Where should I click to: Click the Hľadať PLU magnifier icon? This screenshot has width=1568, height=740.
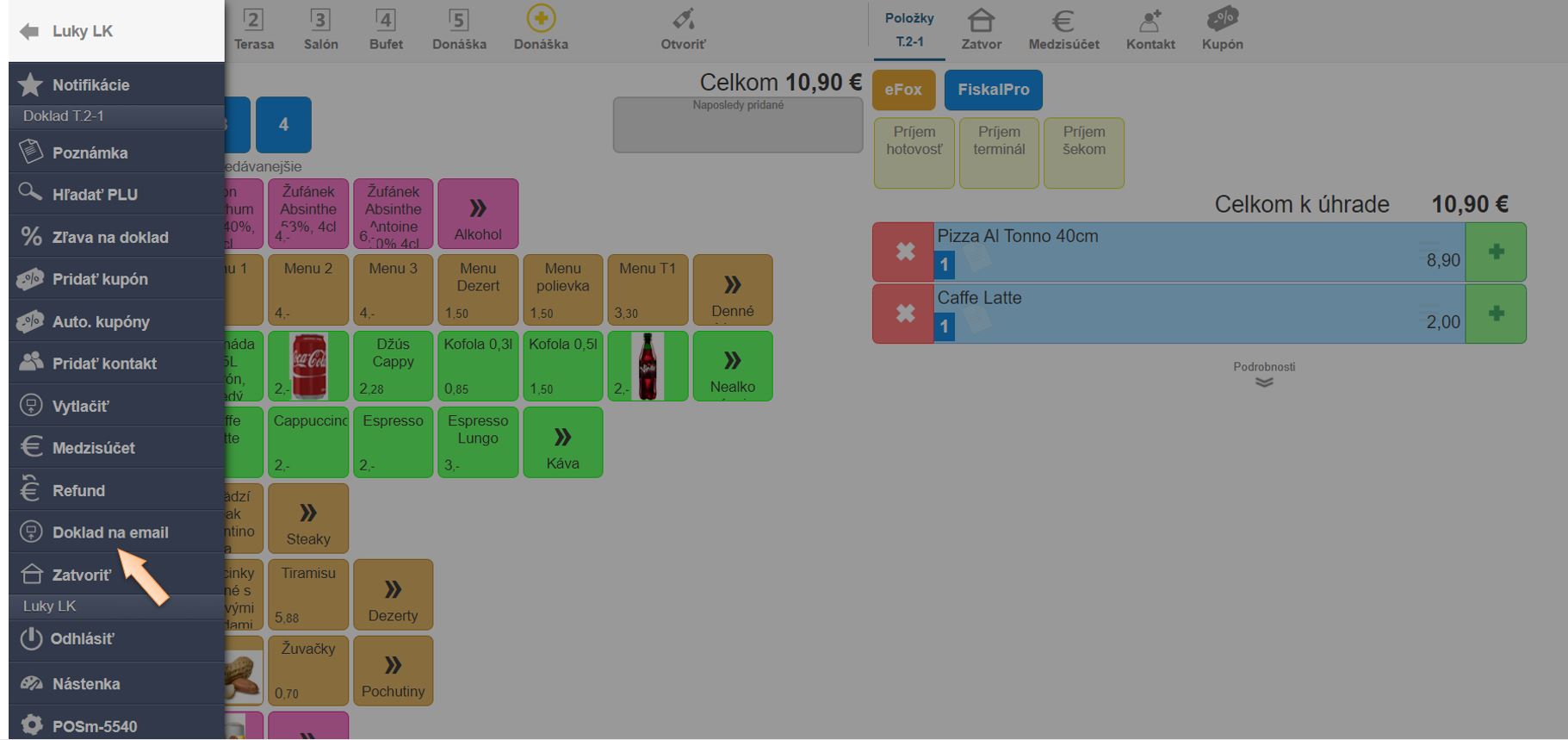tap(31, 192)
